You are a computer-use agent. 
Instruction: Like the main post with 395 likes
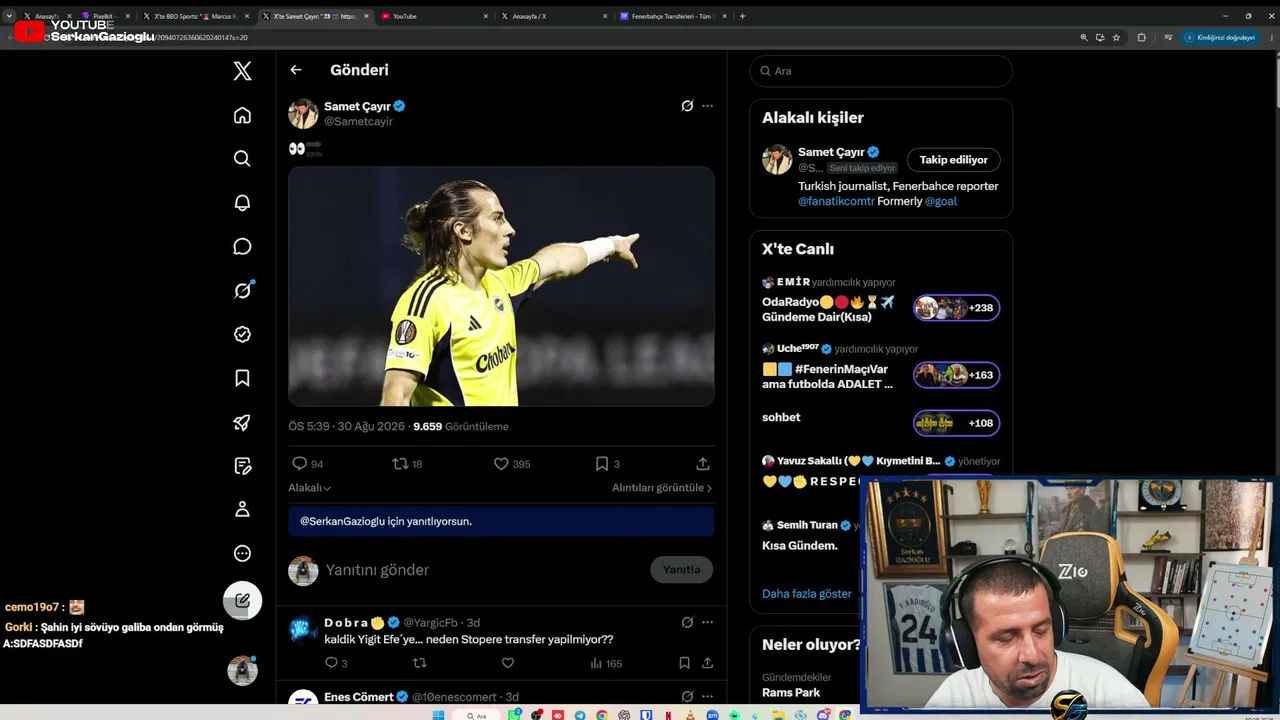click(x=512, y=464)
